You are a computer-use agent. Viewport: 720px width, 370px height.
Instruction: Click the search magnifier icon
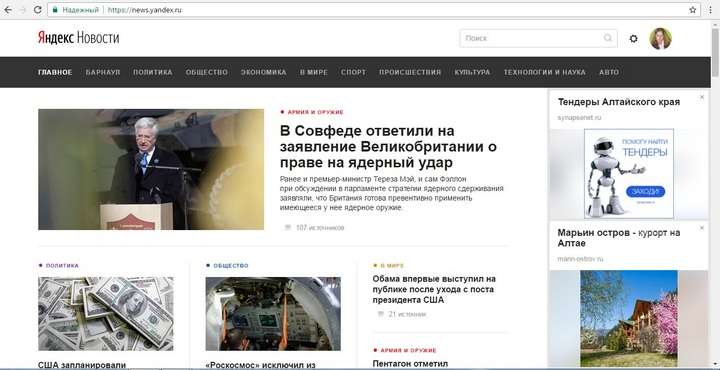(608, 38)
